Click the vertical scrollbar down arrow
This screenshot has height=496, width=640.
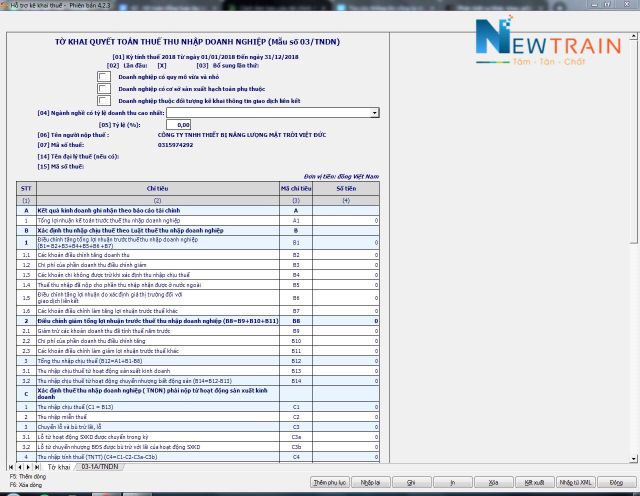point(633,459)
